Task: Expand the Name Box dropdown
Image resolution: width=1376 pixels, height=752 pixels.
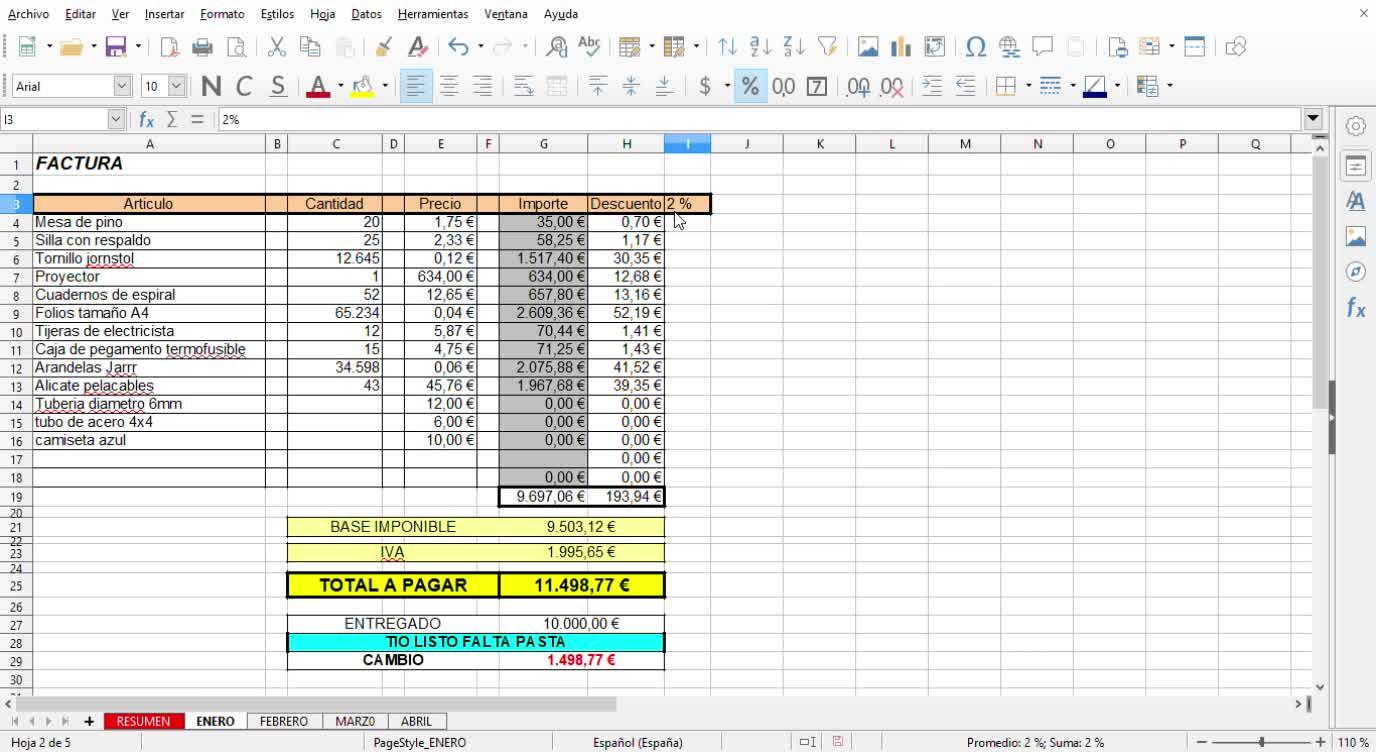Action: pyautogui.click(x=115, y=119)
